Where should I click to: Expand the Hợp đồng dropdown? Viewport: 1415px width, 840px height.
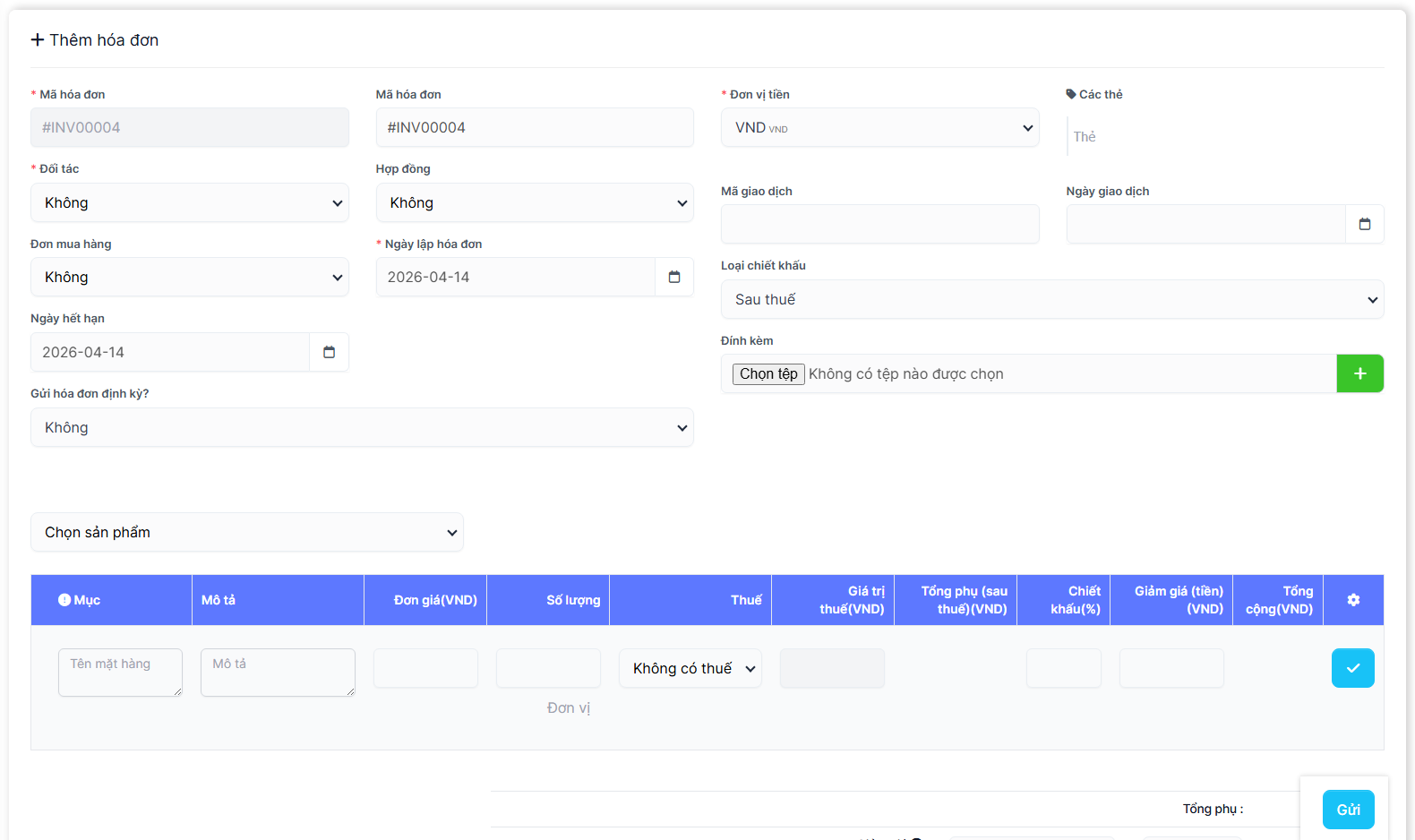tap(535, 203)
